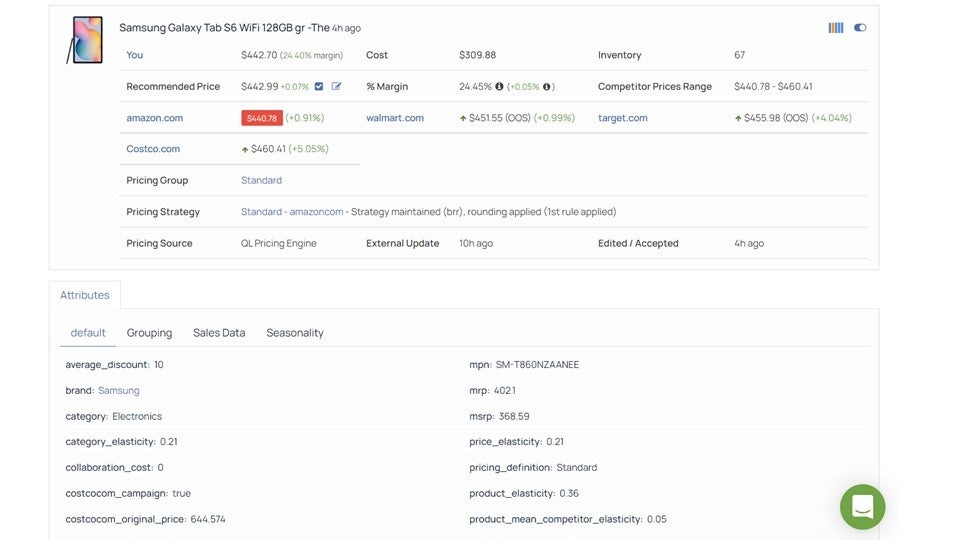This screenshot has height=540, width=960.
Task: Open the walmart.com competitor link
Action: (394, 118)
